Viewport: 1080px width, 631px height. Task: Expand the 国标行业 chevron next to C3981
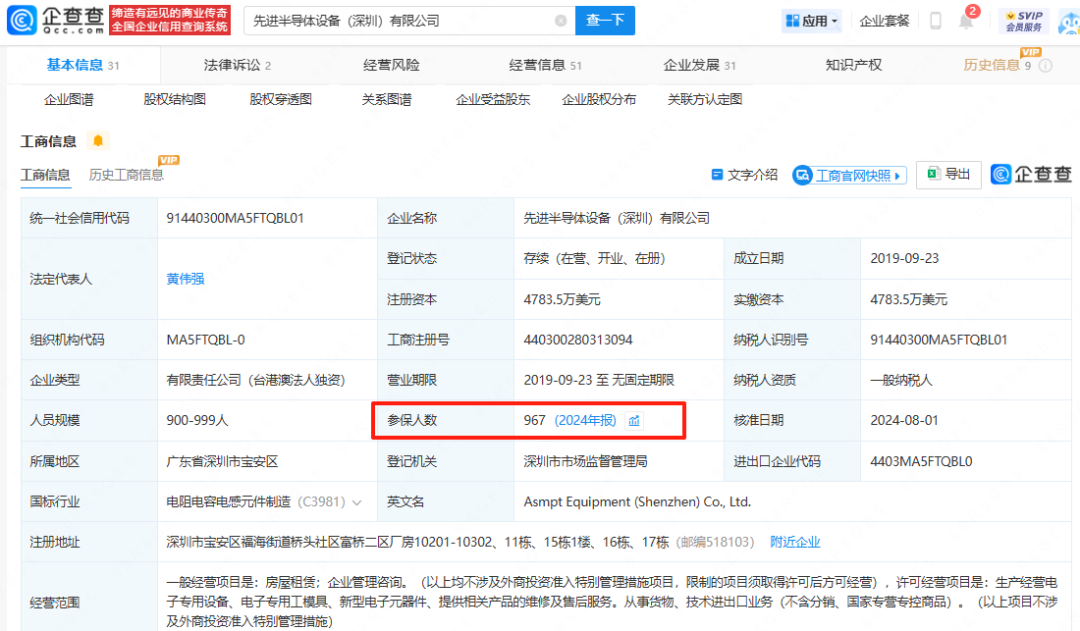(x=357, y=502)
